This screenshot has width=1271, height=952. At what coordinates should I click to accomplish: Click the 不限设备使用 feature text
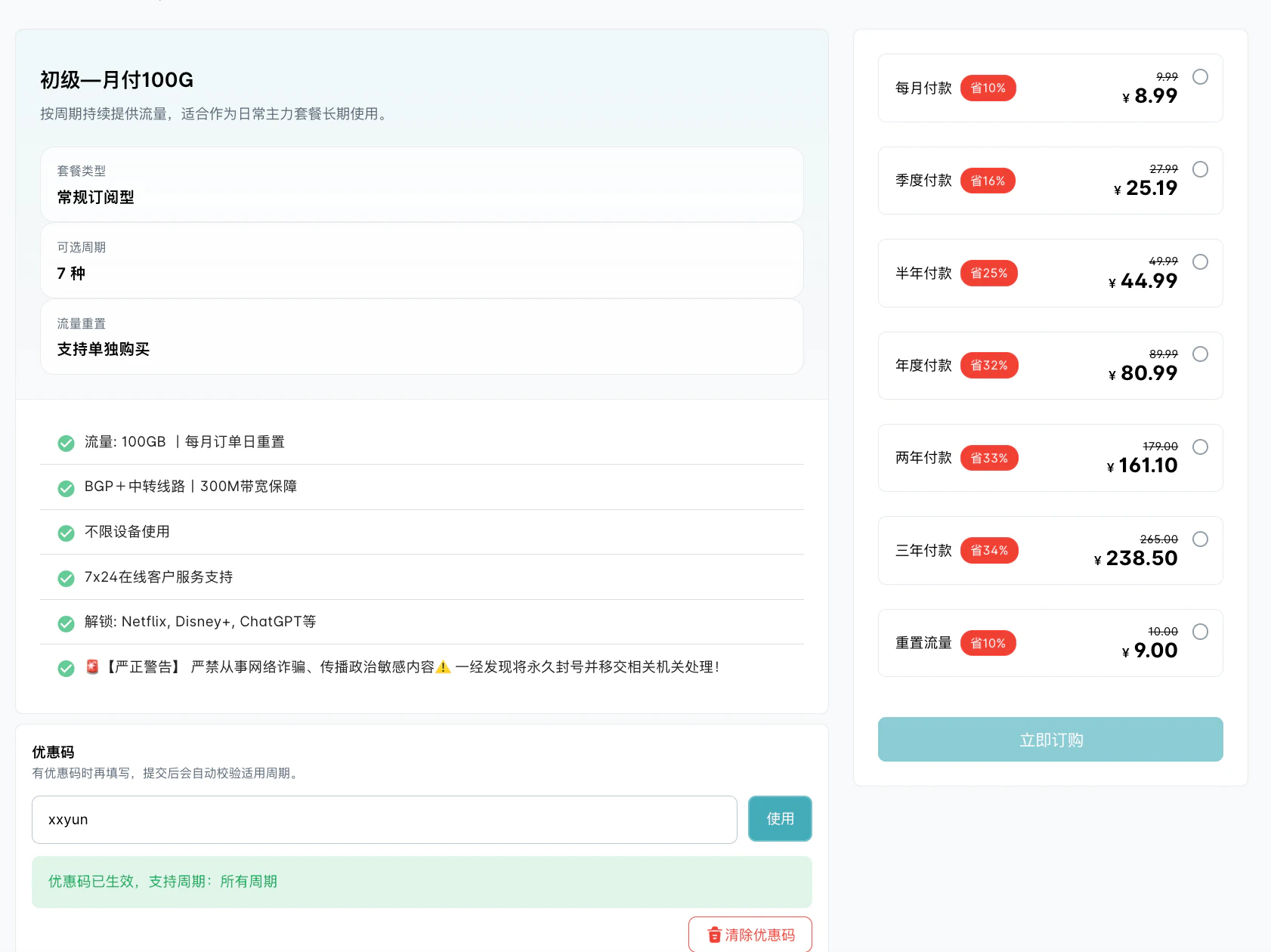tap(127, 532)
